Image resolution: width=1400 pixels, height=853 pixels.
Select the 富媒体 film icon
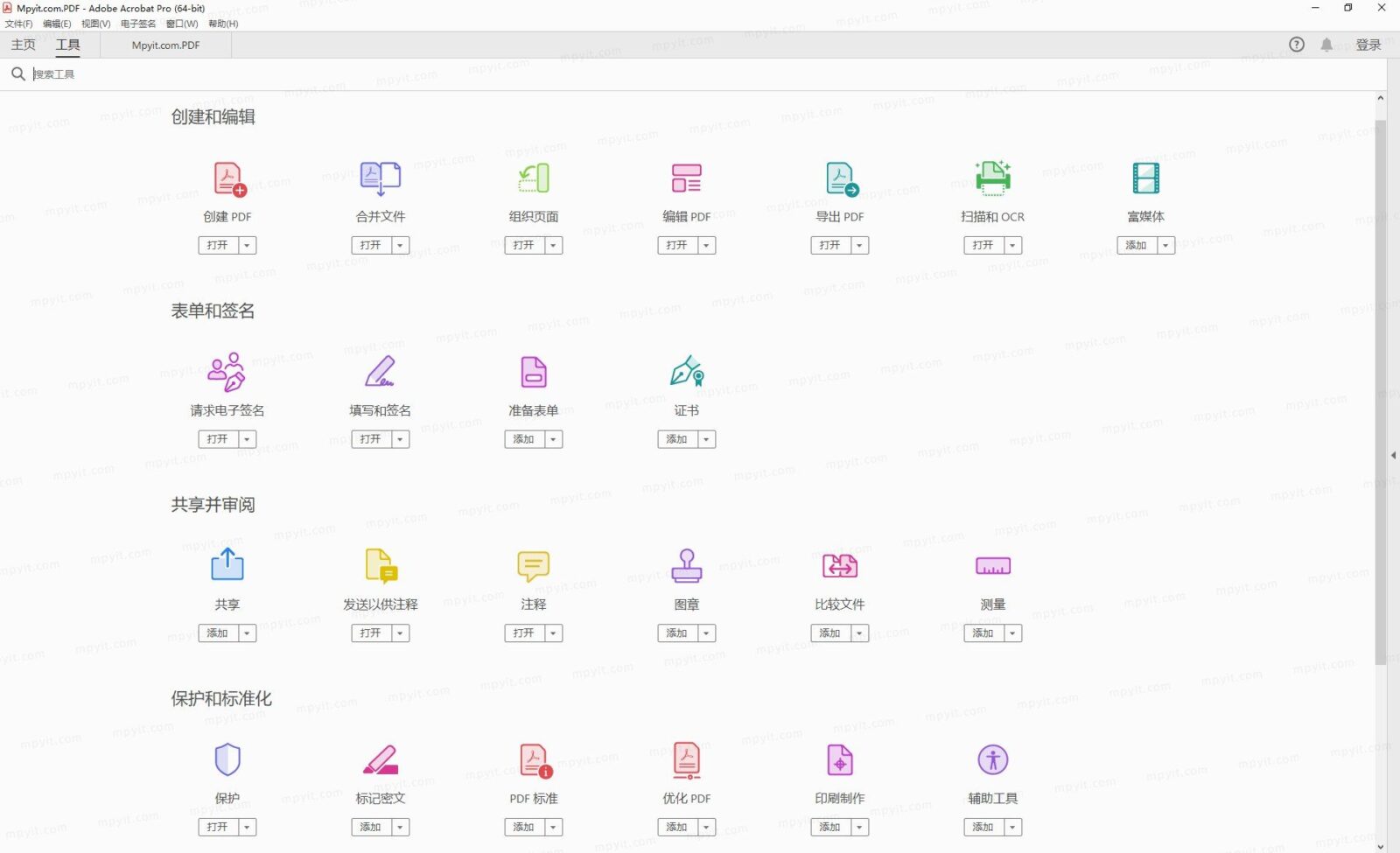pyautogui.click(x=1146, y=178)
